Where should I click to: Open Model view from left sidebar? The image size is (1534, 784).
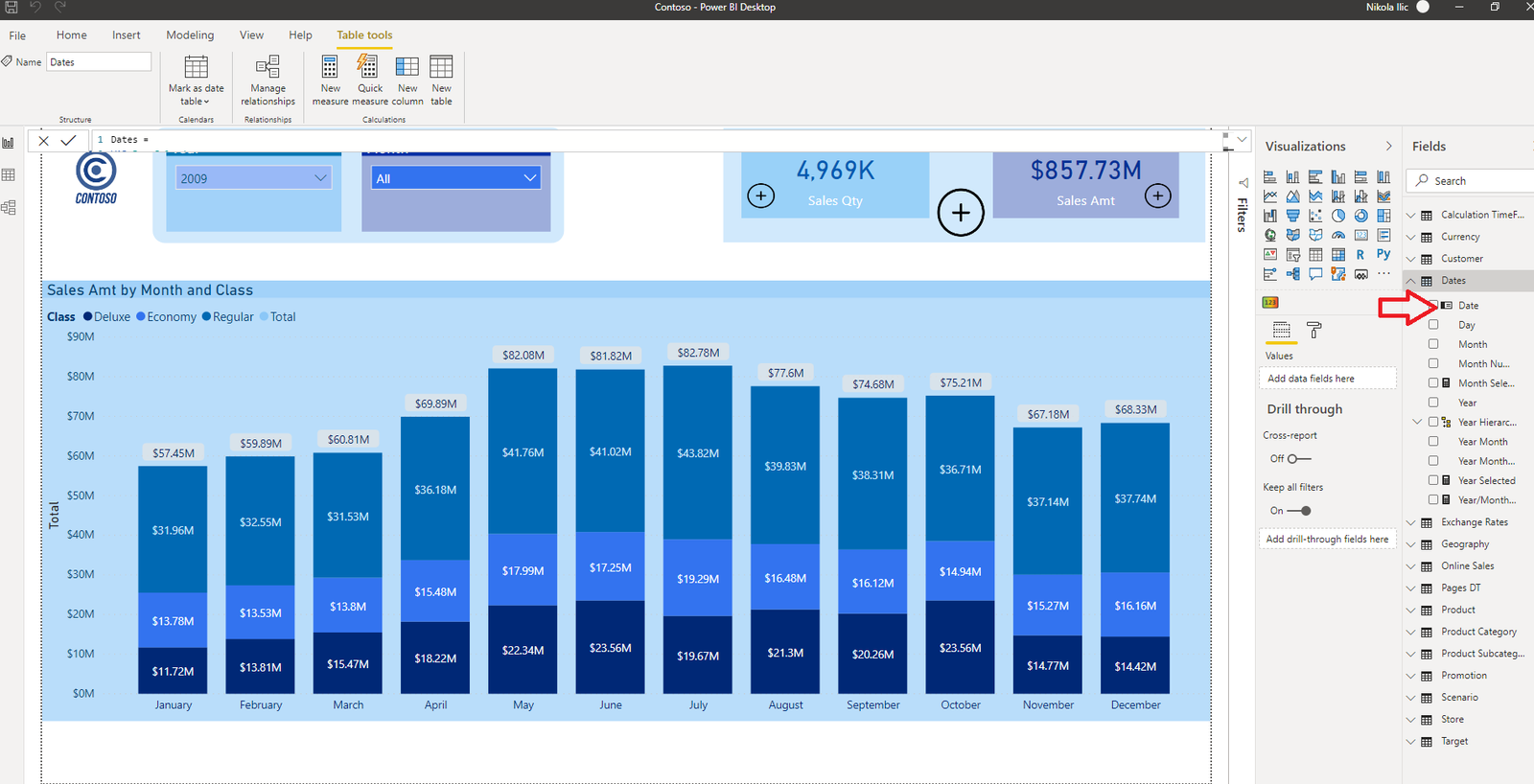pyautogui.click(x=9, y=207)
